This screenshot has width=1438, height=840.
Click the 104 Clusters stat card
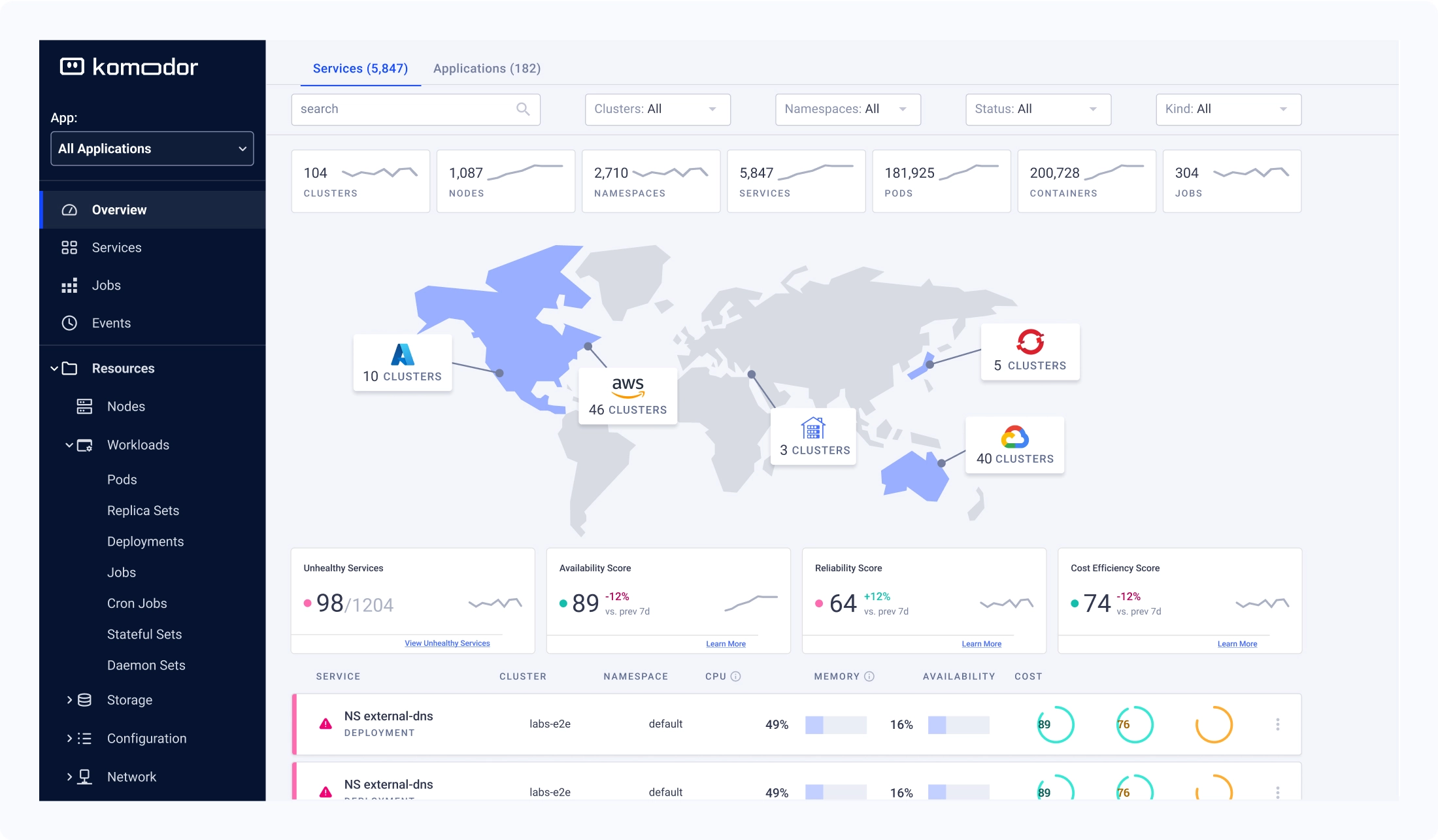[360, 181]
